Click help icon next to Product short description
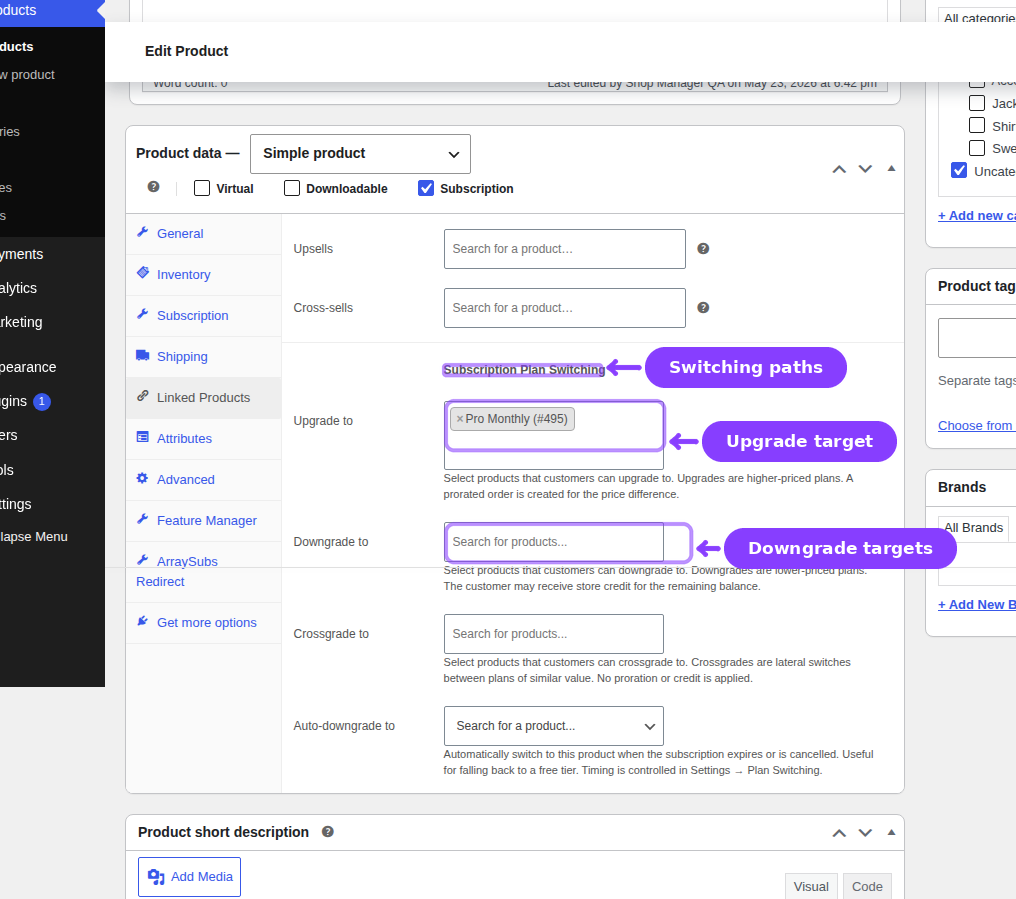 point(328,832)
